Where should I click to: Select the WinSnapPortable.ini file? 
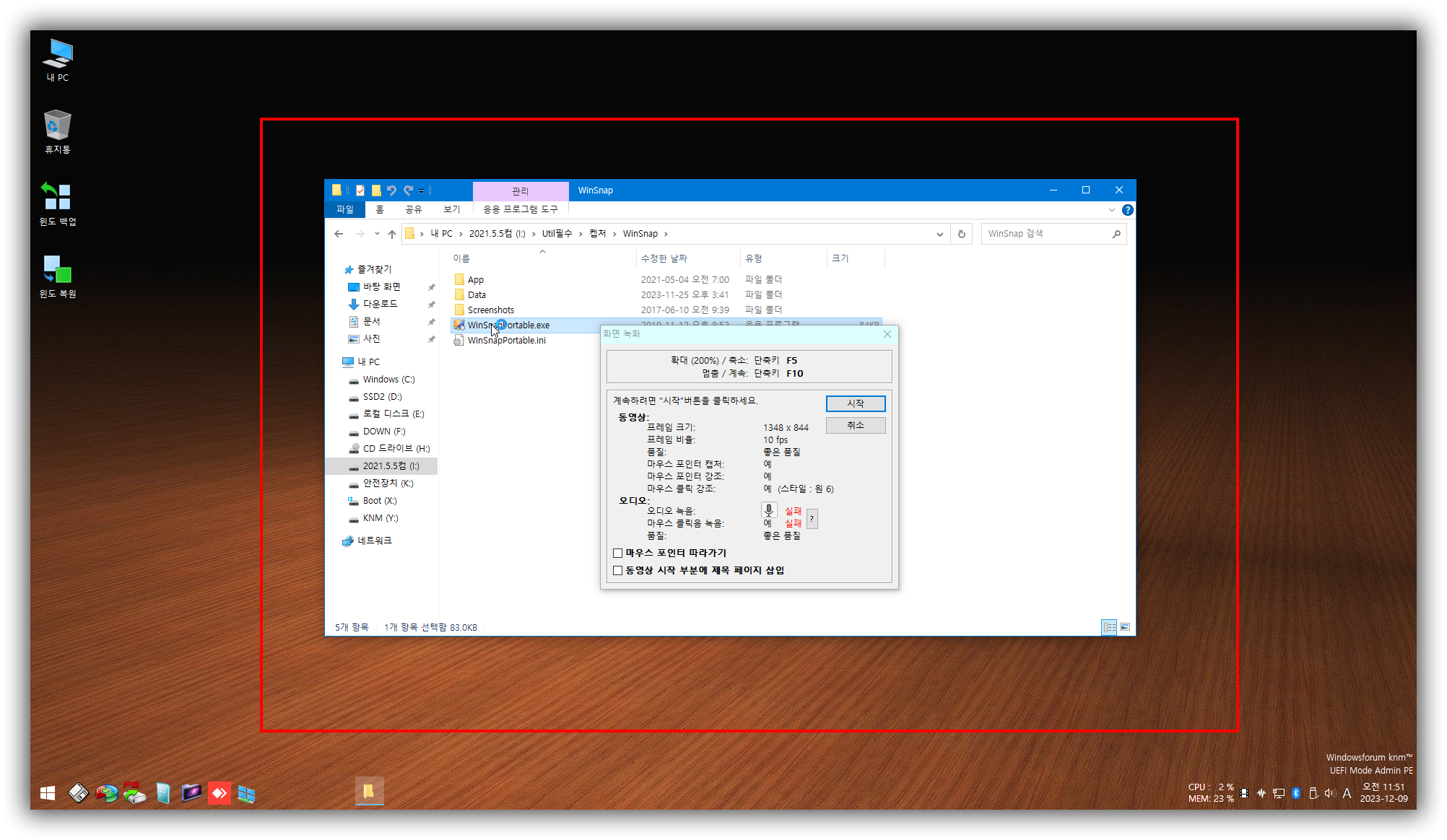(x=506, y=341)
